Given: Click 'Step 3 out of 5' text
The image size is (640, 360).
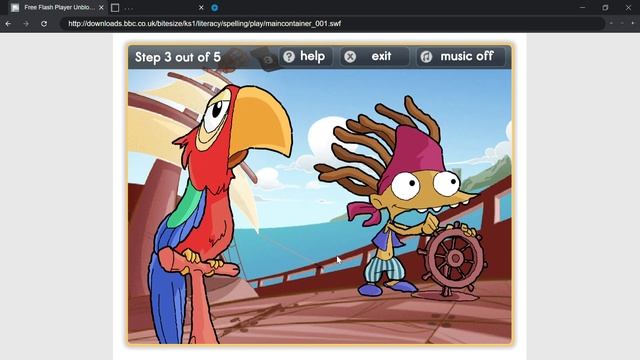Looking at the screenshot, I should click(x=178, y=57).
